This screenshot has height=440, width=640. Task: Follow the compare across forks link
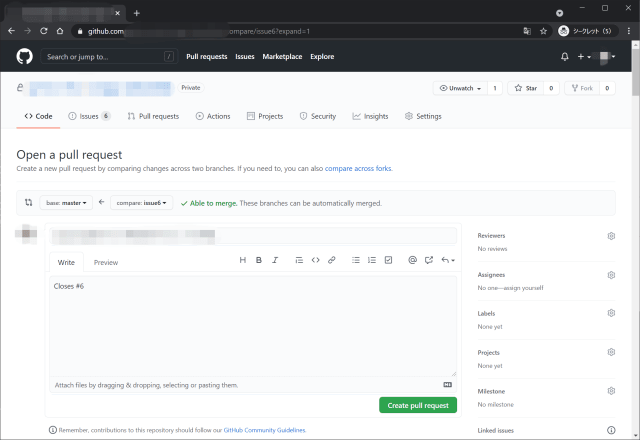coord(358,169)
